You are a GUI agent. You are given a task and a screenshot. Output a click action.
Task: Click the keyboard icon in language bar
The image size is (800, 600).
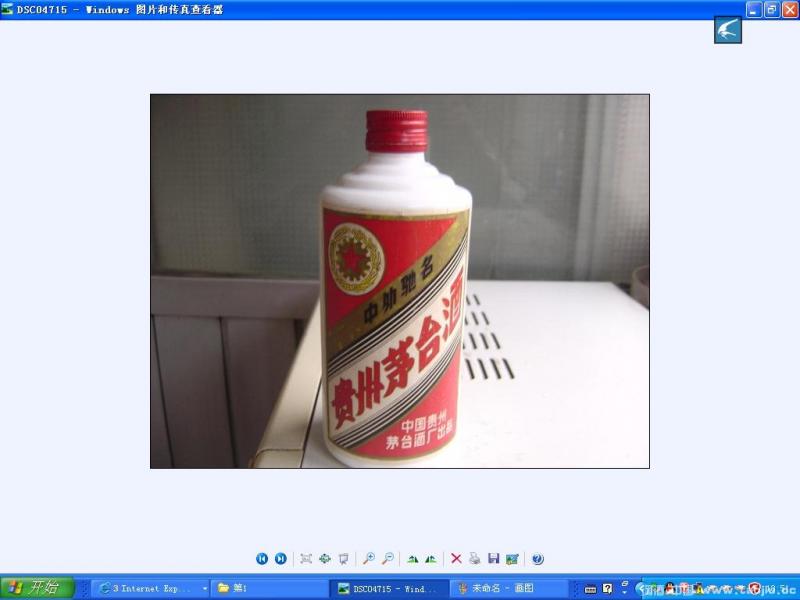(x=590, y=589)
